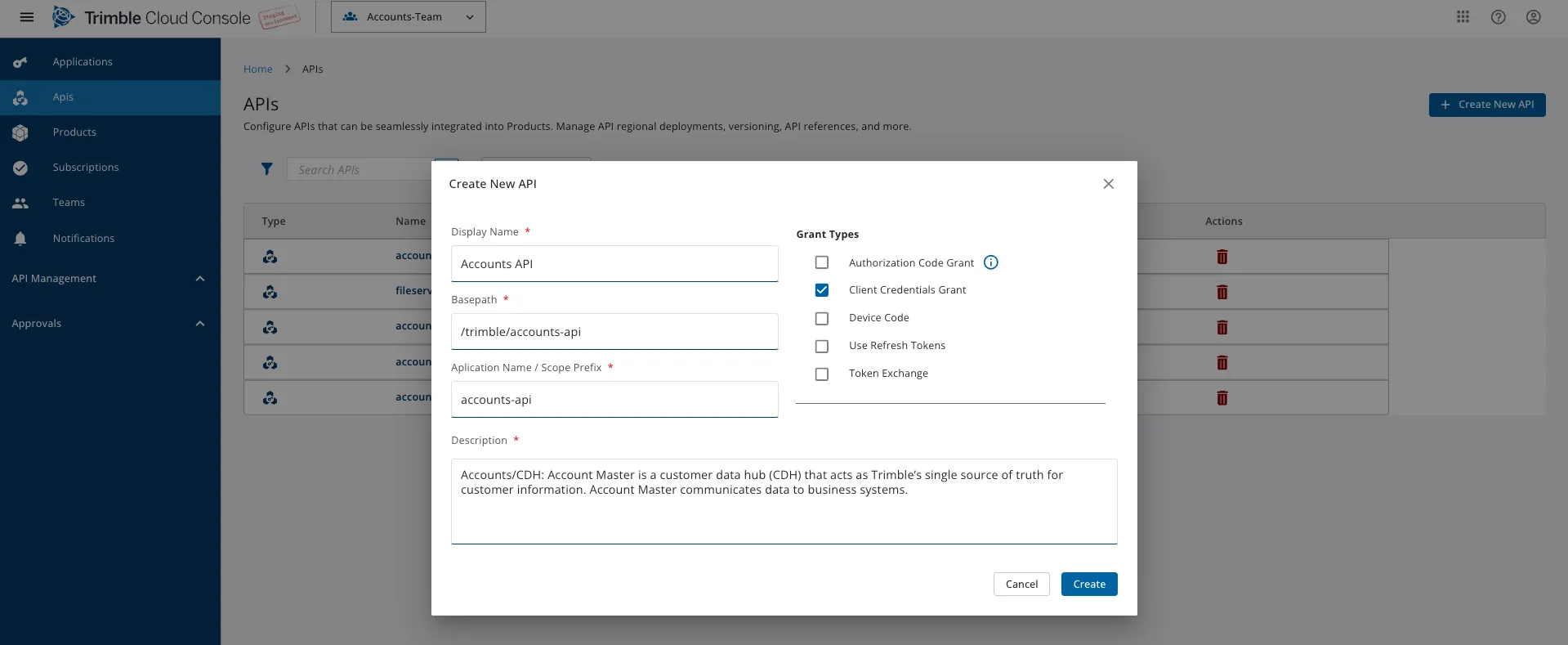This screenshot has height=645, width=1568.
Task: Click the Cancel button in dialog
Action: [1021, 584]
